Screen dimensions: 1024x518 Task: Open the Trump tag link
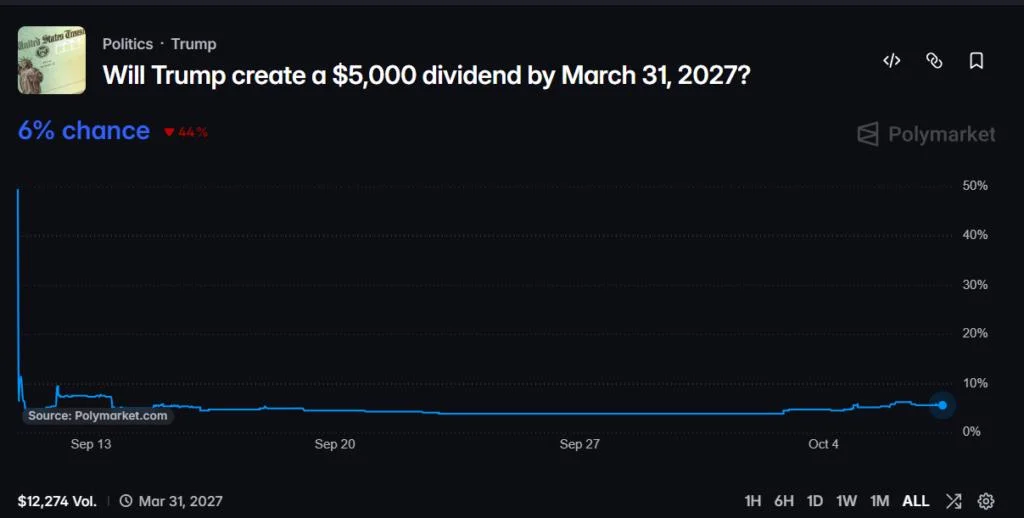coord(193,44)
